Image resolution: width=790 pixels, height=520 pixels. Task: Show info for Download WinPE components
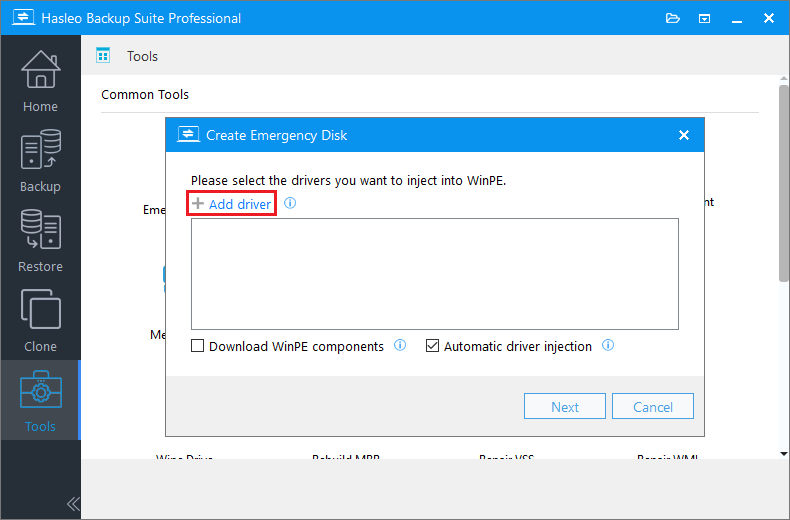pos(400,345)
